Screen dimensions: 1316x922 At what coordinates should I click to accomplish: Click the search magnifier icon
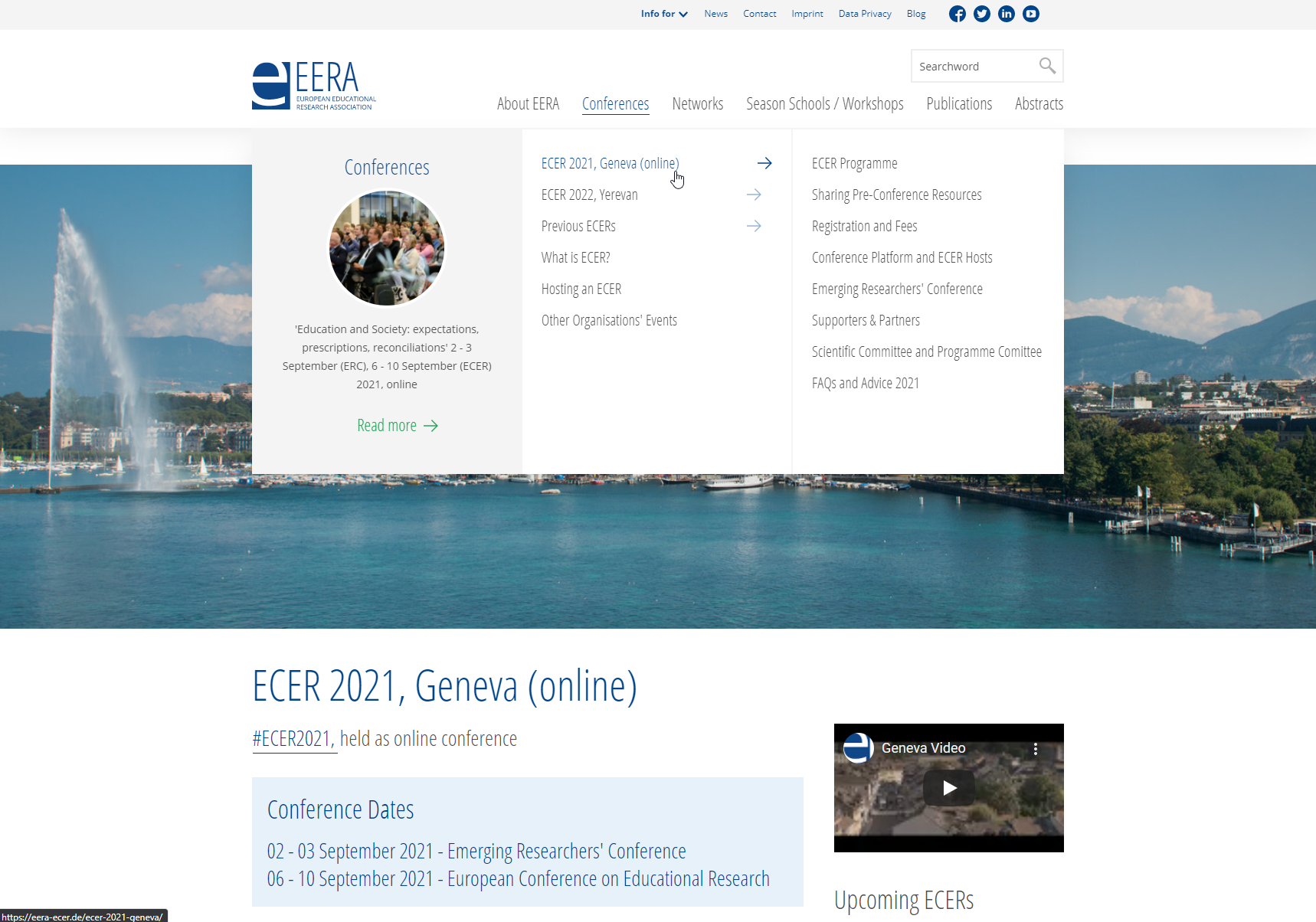1046,66
